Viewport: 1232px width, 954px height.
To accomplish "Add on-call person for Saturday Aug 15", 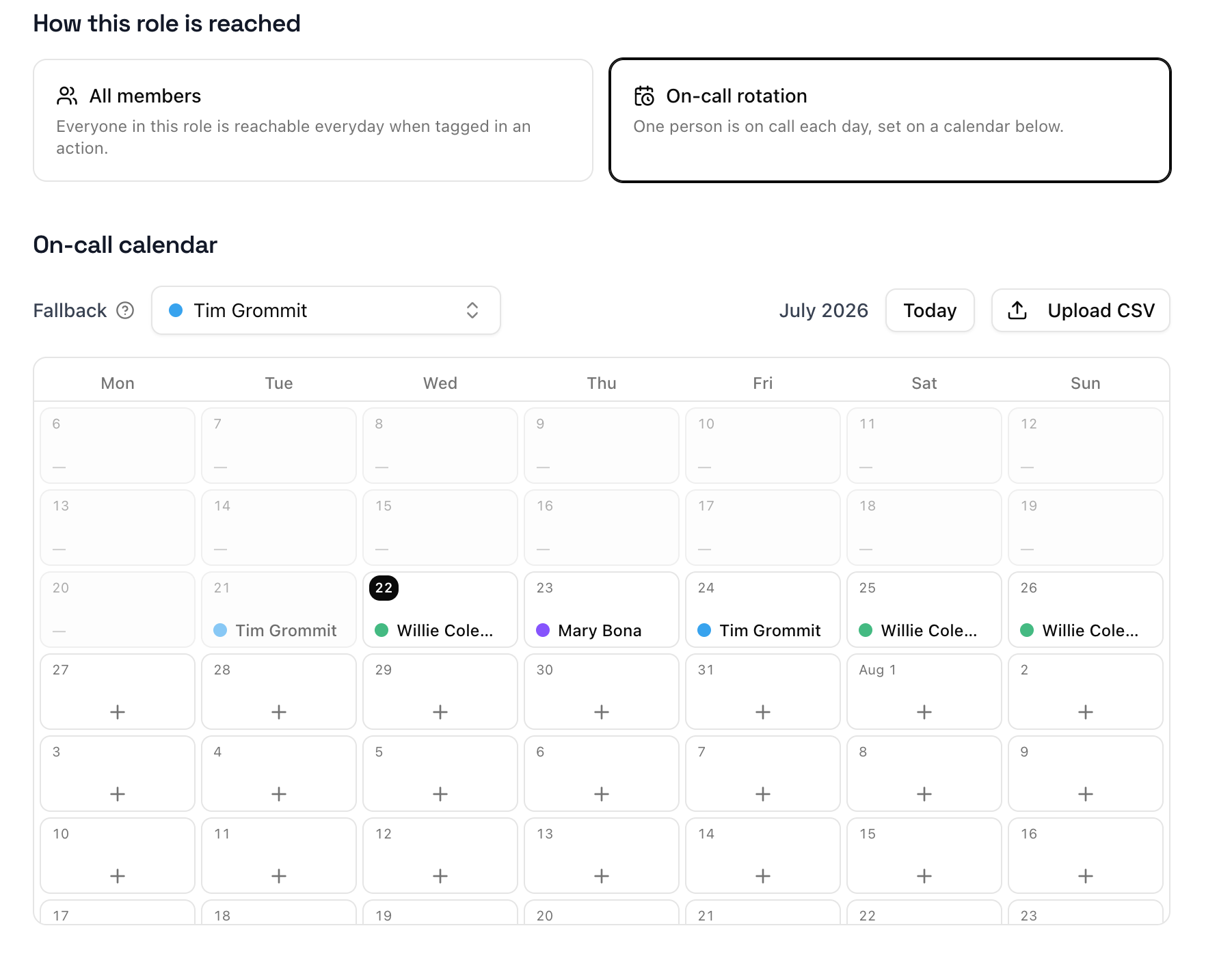I will pos(924,876).
